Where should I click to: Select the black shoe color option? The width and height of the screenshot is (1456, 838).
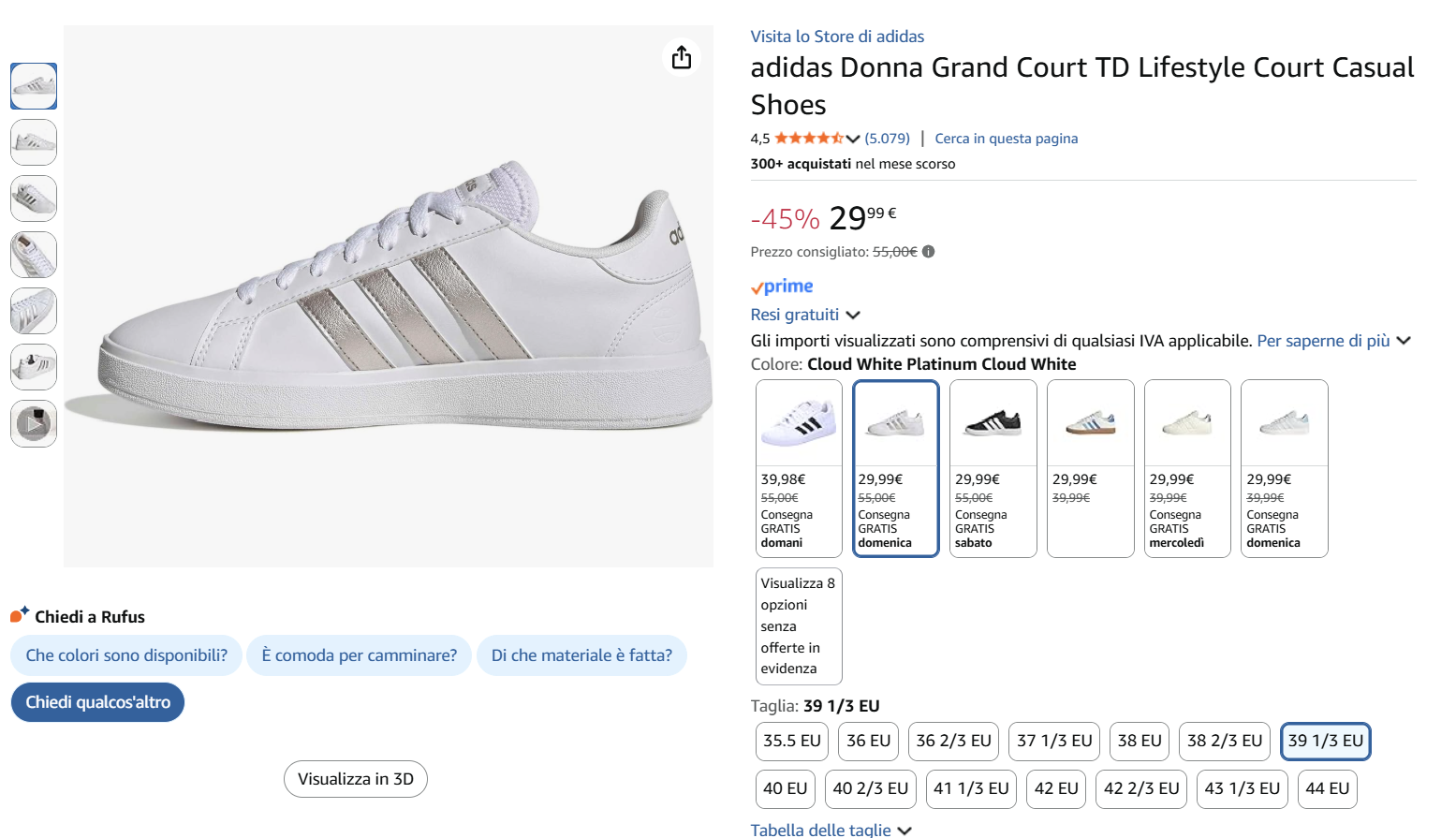click(x=993, y=422)
